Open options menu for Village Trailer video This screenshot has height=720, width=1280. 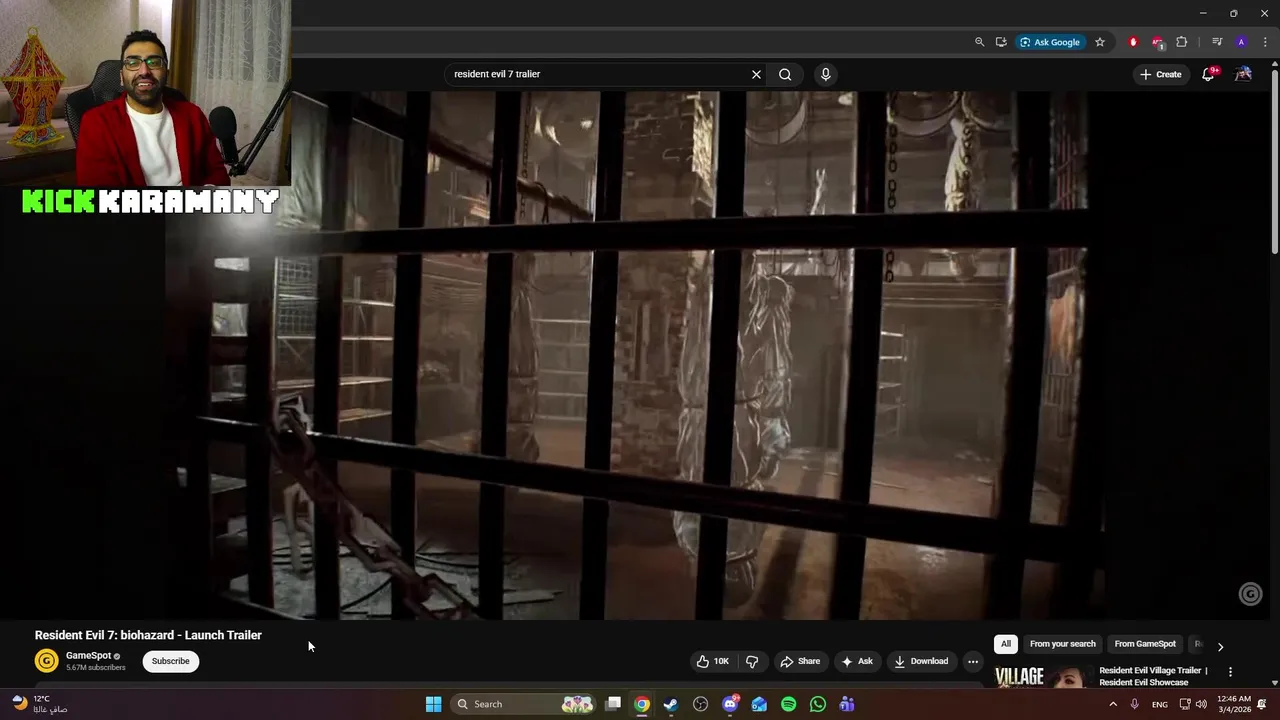tap(1230, 672)
